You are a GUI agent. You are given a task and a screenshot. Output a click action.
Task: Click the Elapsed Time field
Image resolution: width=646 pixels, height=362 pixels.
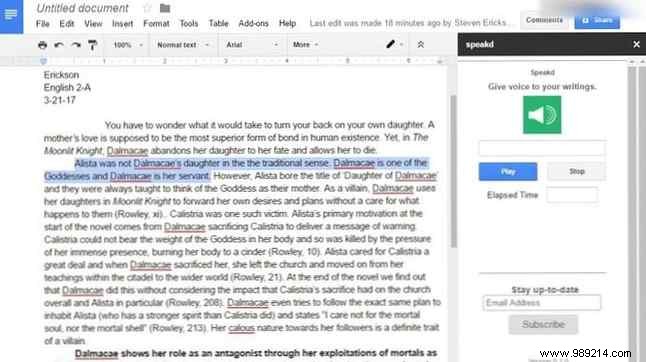572,195
